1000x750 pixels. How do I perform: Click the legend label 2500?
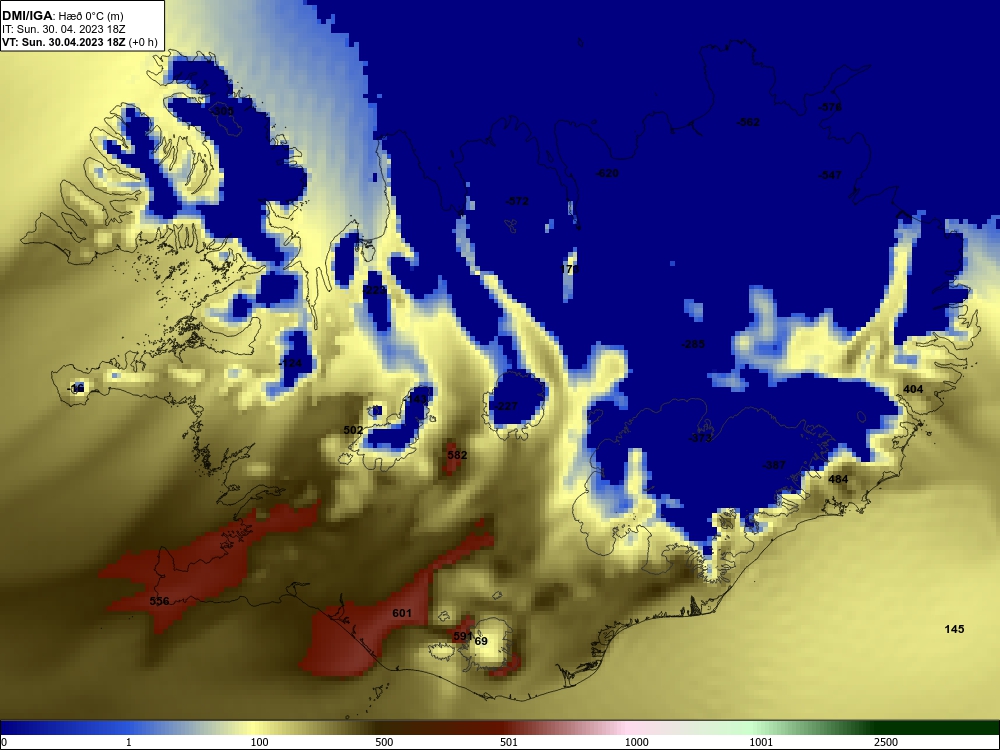[886, 742]
